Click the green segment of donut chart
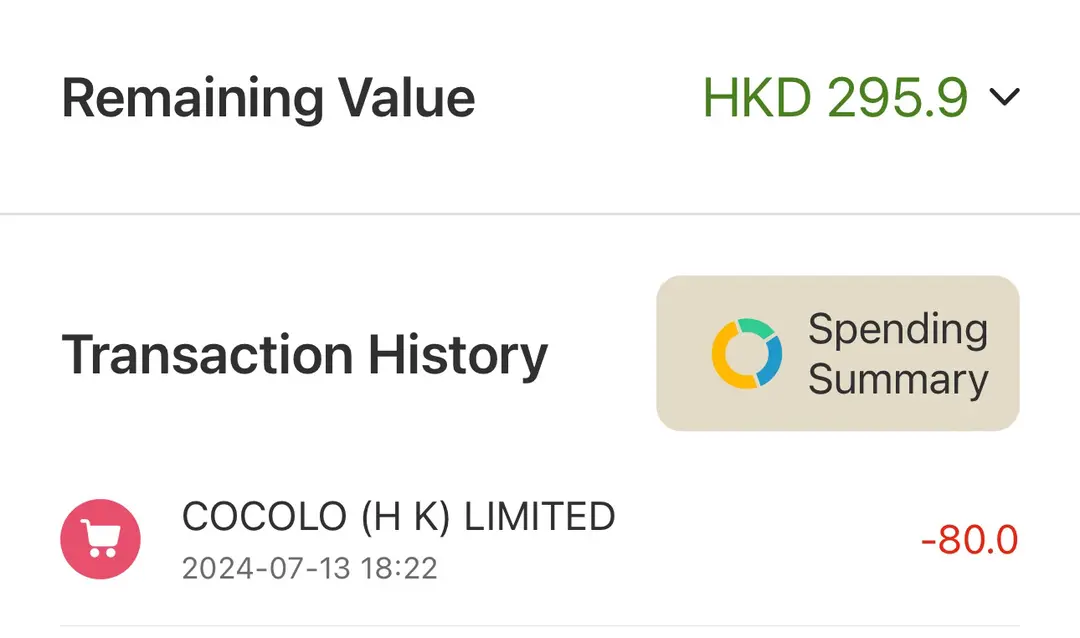 [756, 327]
